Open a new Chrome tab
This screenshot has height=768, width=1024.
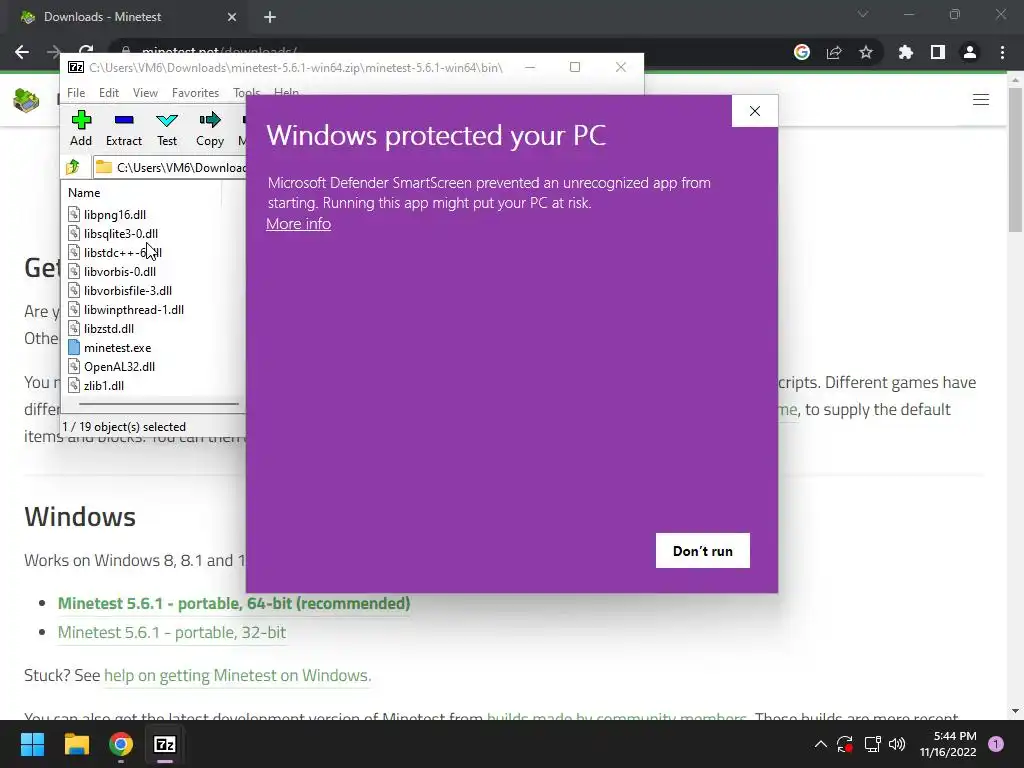click(270, 17)
